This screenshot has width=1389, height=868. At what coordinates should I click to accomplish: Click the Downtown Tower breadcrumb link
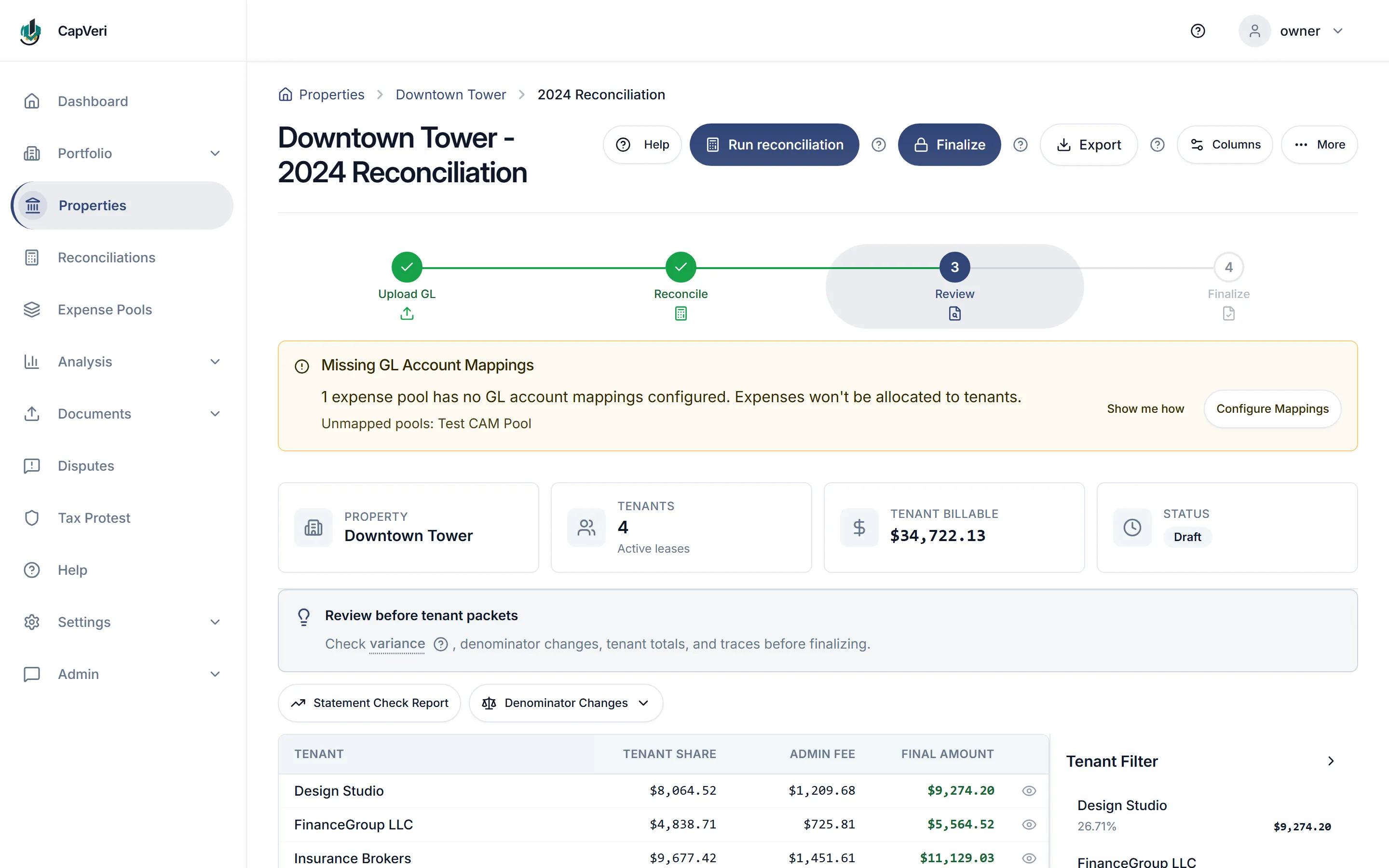point(450,94)
